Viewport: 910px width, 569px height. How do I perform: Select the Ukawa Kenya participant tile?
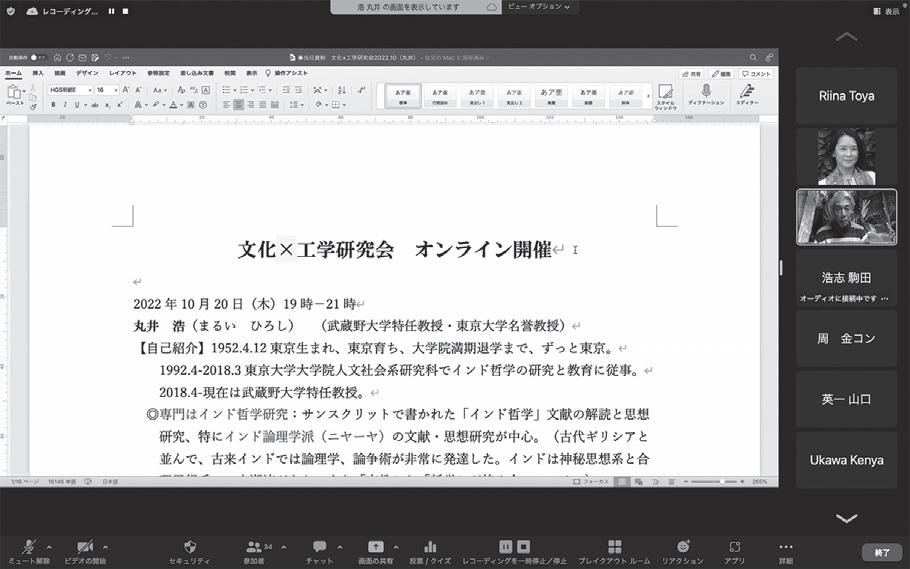pos(846,460)
